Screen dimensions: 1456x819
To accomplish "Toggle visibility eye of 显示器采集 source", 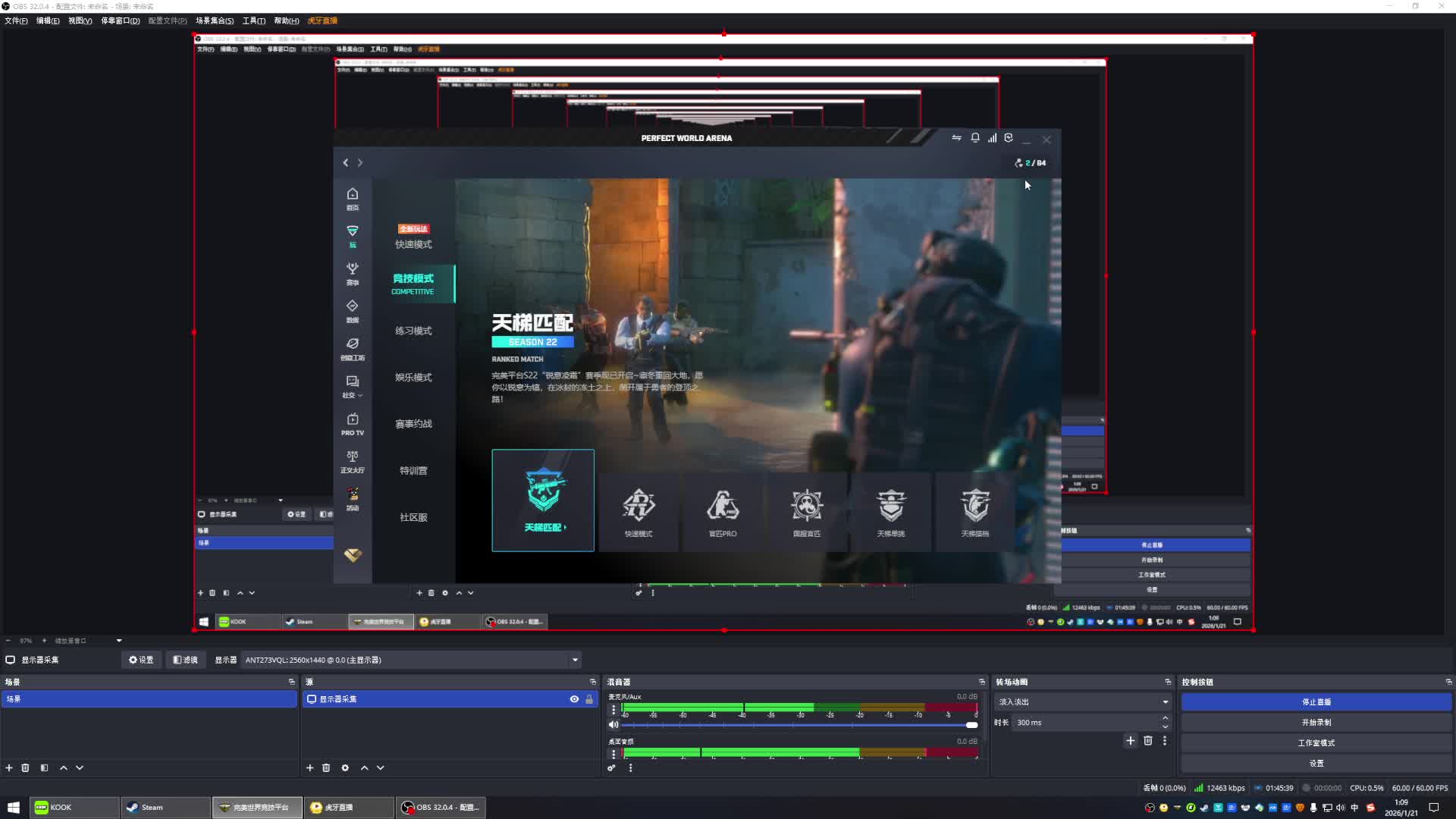I will (574, 699).
